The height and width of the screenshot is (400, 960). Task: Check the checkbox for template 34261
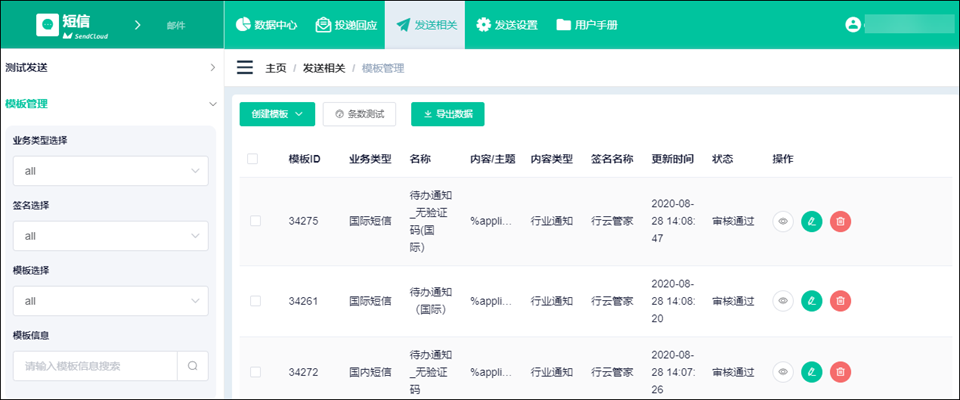click(x=255, y=300)
